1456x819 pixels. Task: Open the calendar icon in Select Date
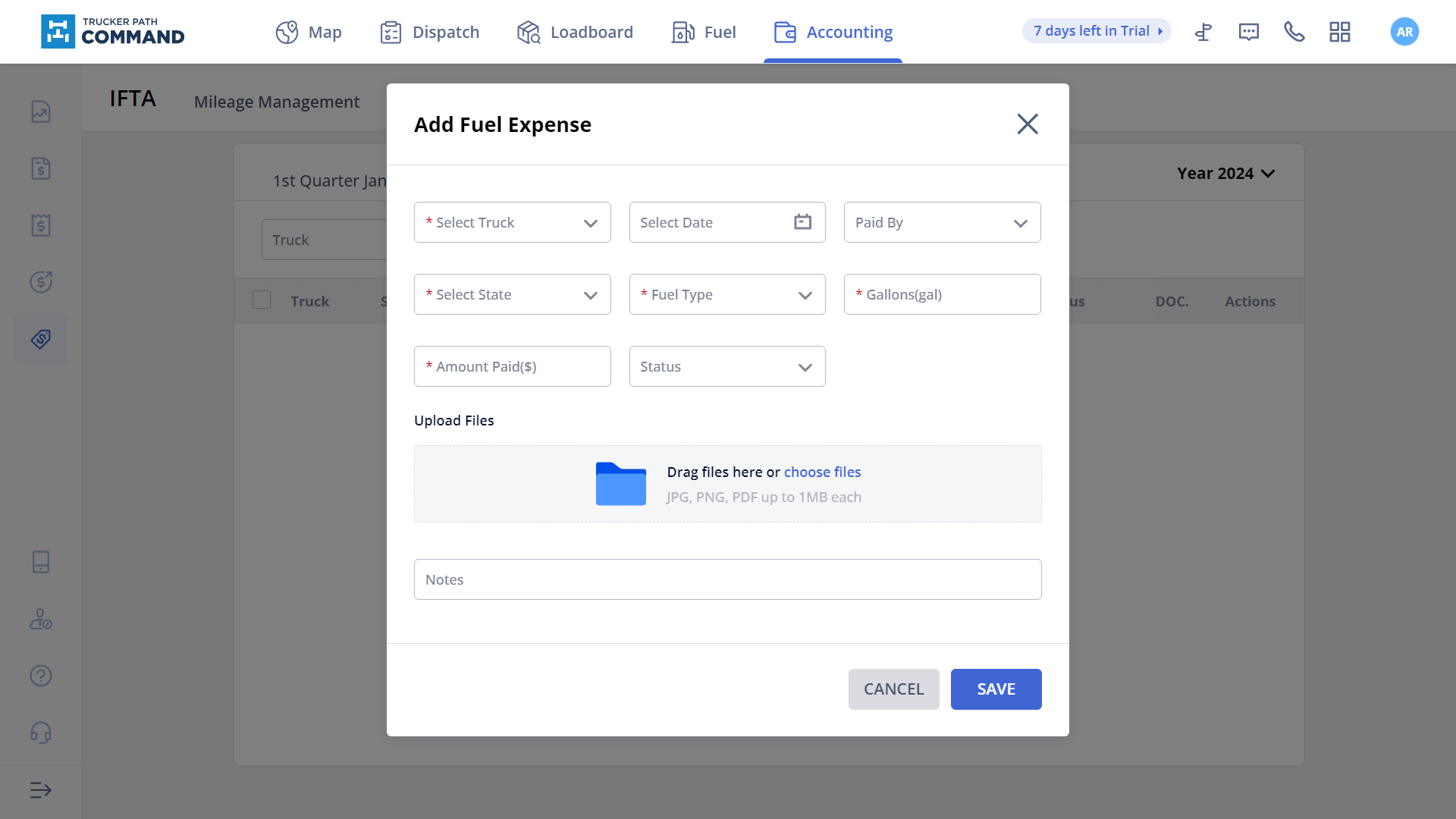803,221
